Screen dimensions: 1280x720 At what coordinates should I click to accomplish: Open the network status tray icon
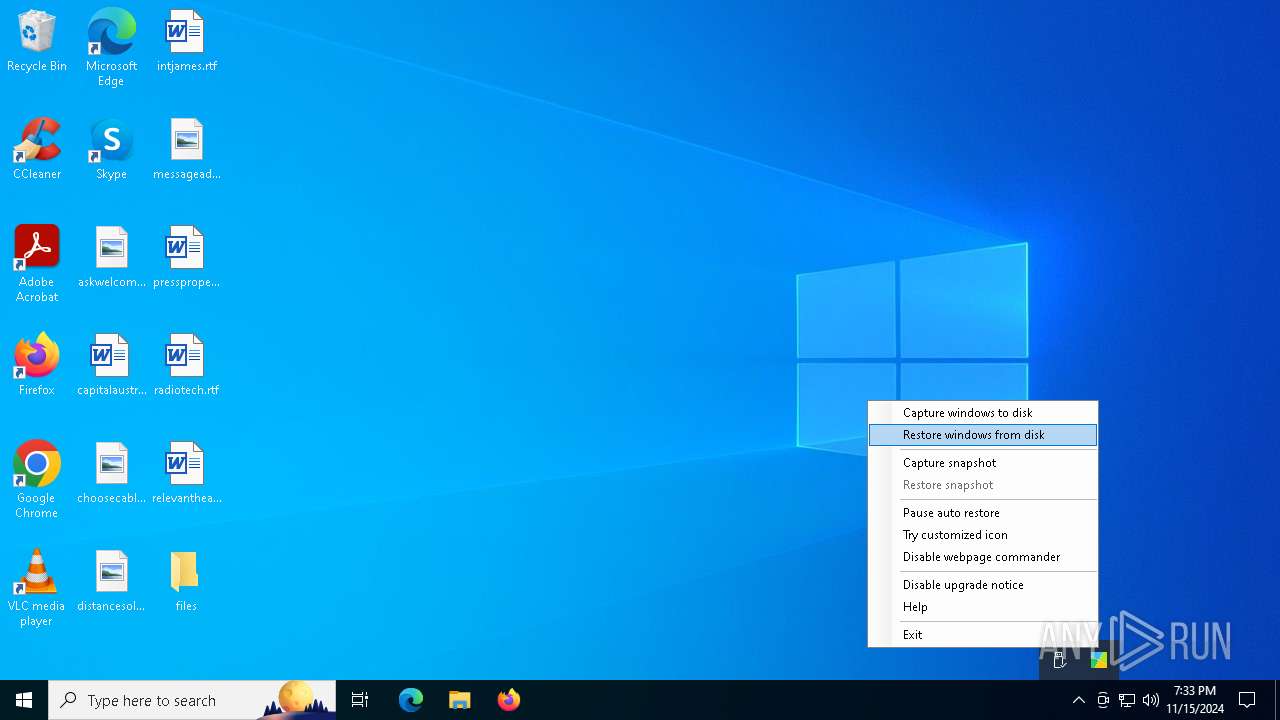(x=1127, y=700)
